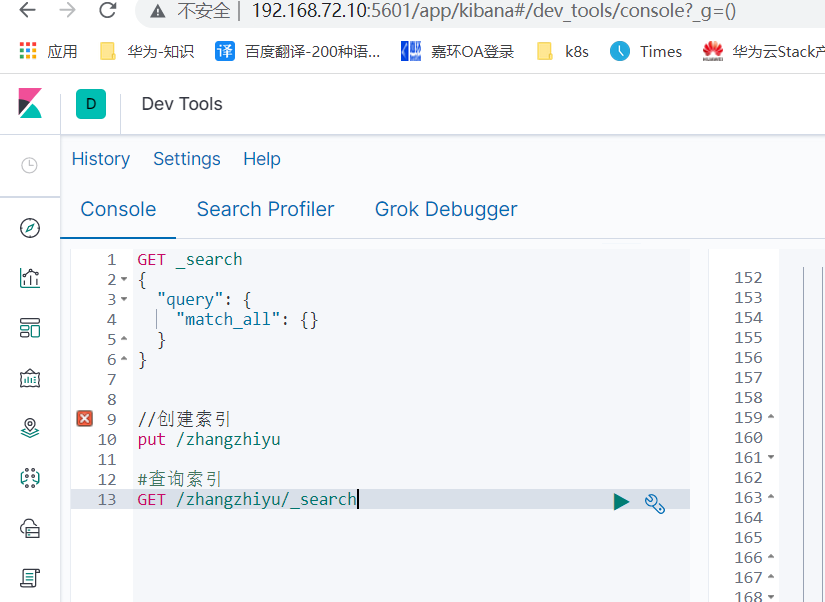
Task: Open Discover compass icon in sidebar
Action: pos(30,228)
